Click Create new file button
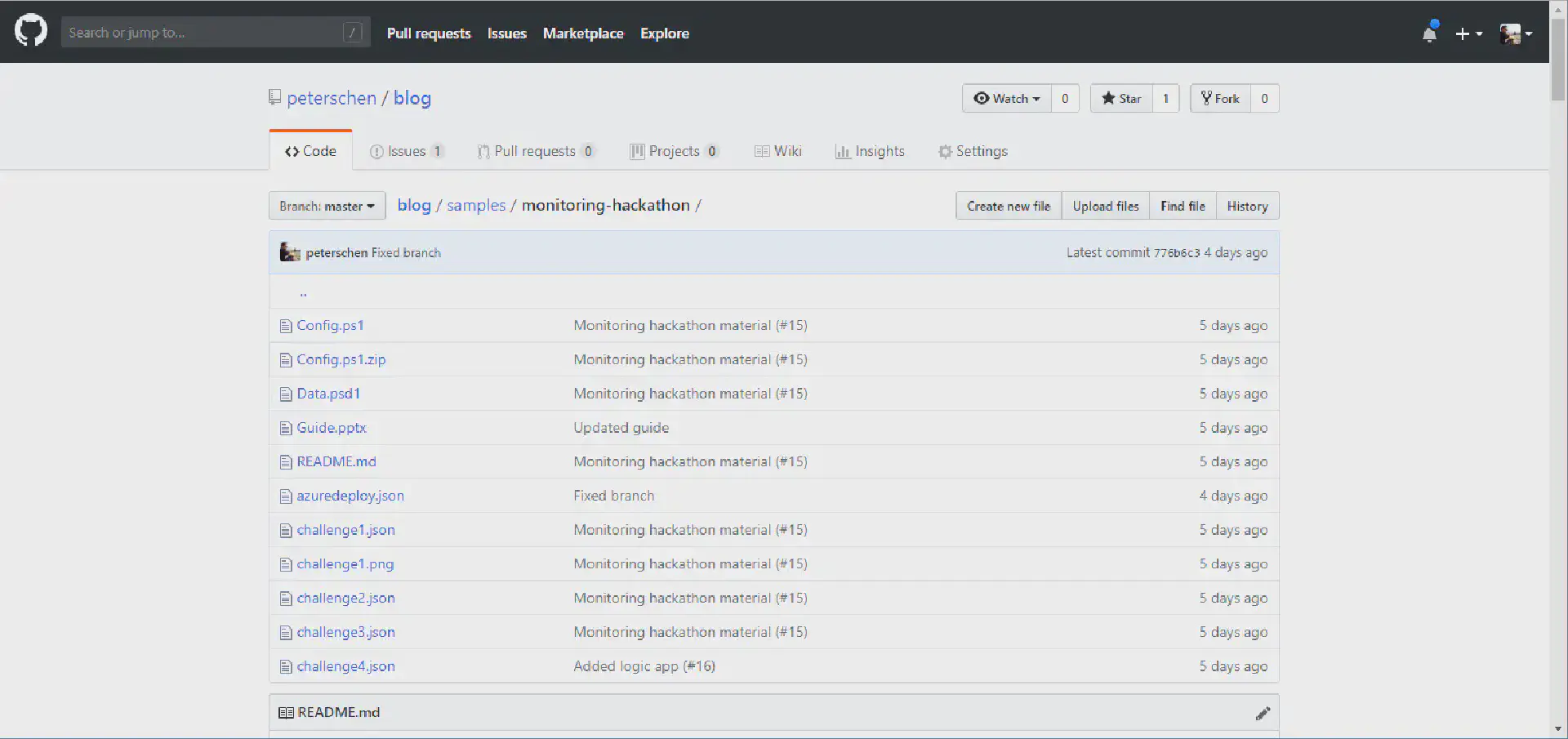This screenshot has width=1568, height=739. [1009, 206]
